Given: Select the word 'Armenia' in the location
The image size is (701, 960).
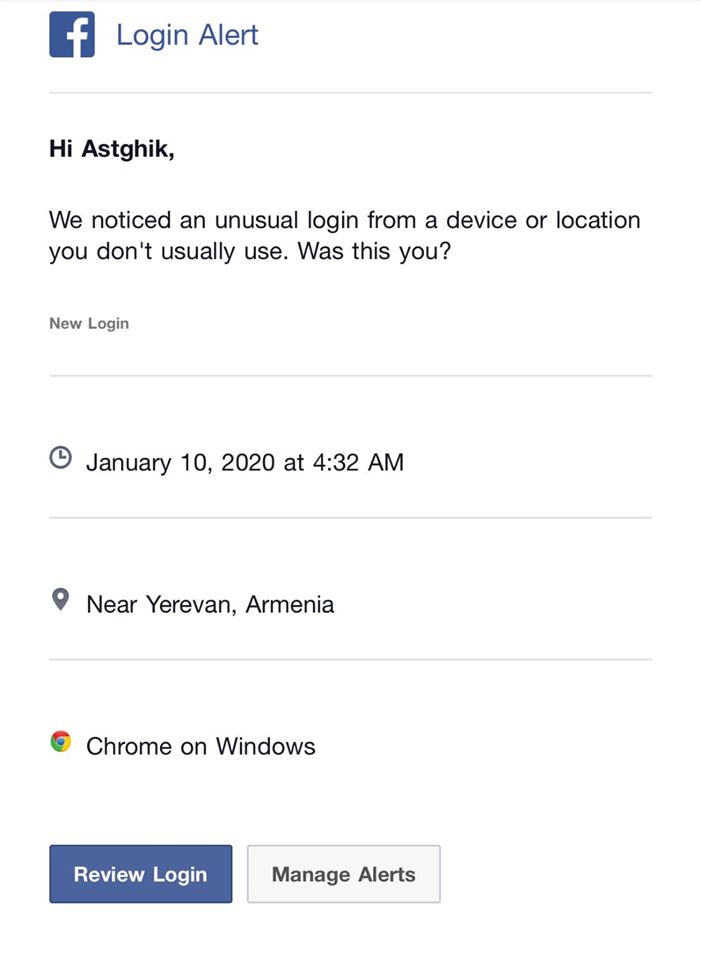Looking at the screenshot, I should click(290, 605).
